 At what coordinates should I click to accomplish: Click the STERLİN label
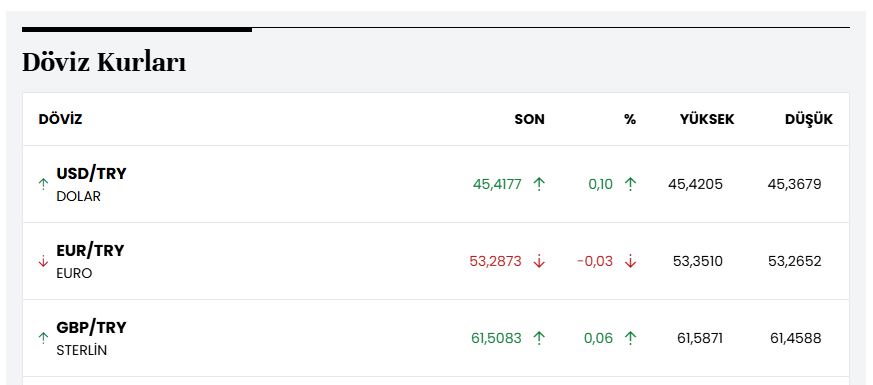(x=81, y=351)
